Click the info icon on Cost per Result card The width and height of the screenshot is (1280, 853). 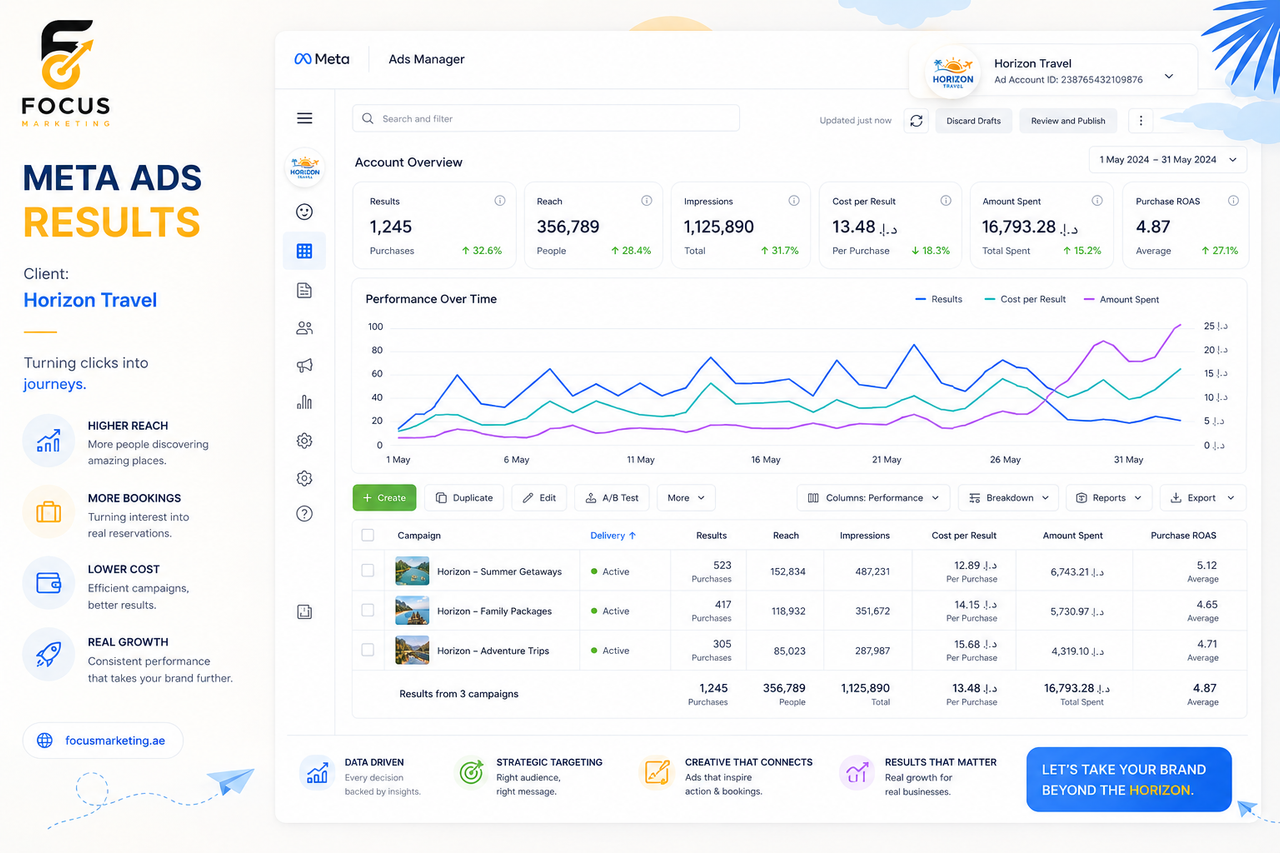[x=945, y=201]
